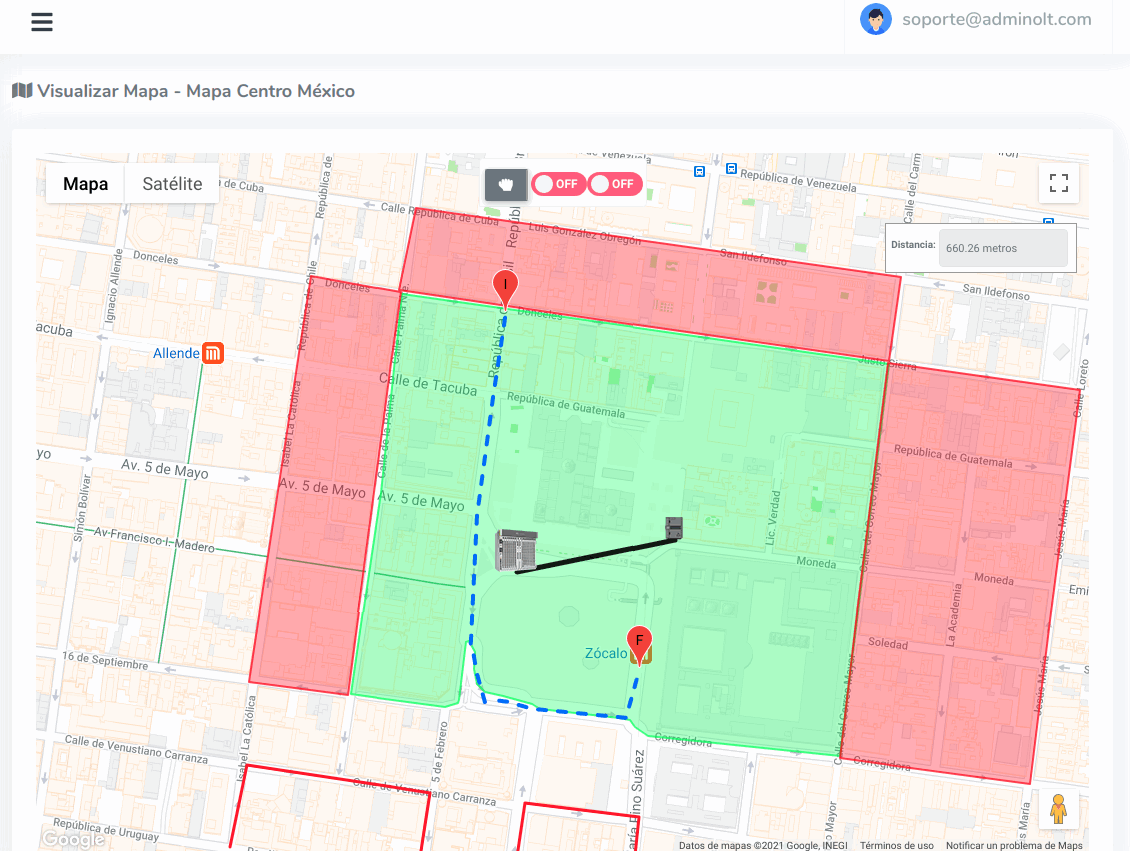Click the Distancia metros field
1130x851 pixels.
click(1003, 247)
